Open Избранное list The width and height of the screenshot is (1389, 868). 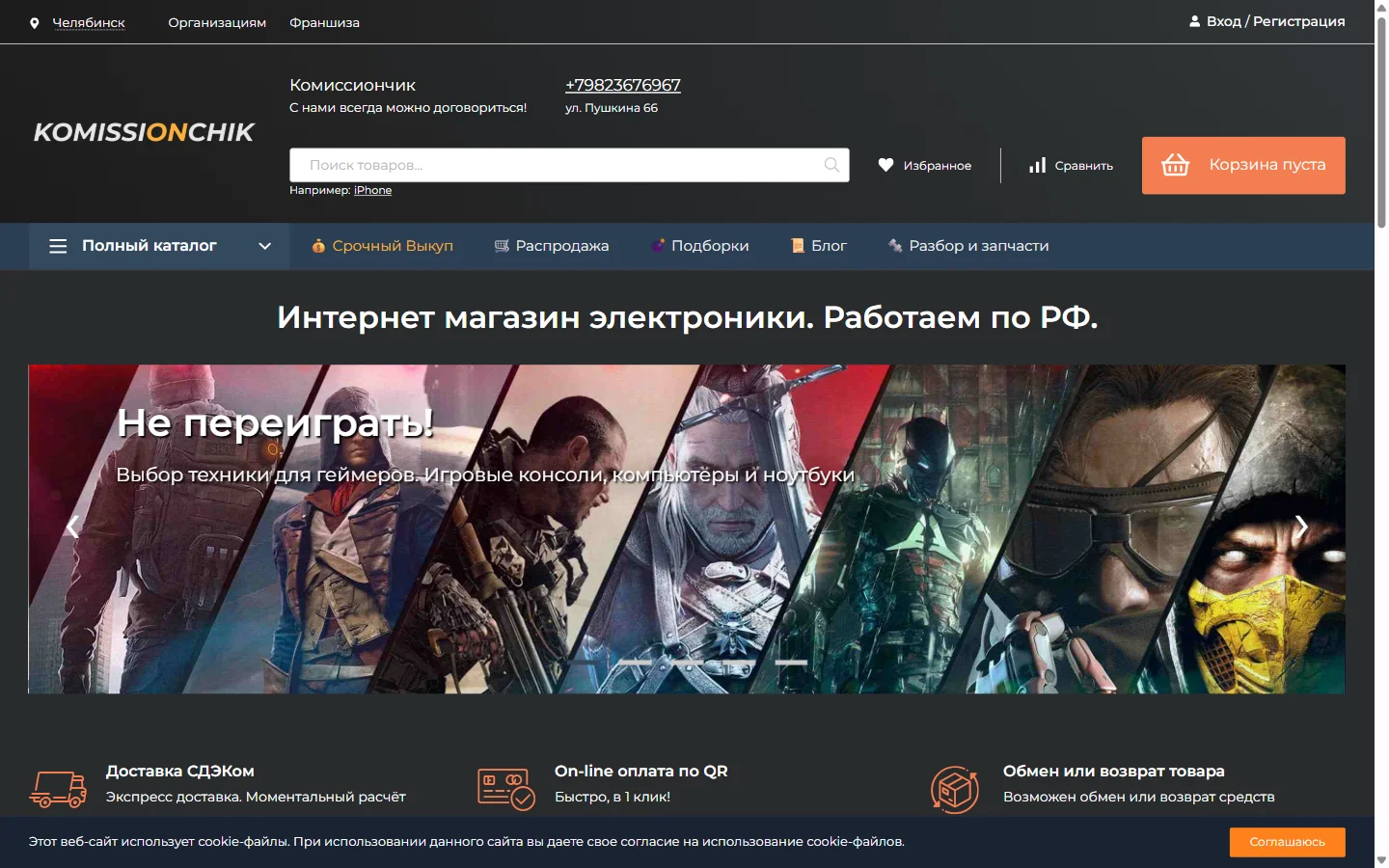pyautogui.click(x=937, y=166)
